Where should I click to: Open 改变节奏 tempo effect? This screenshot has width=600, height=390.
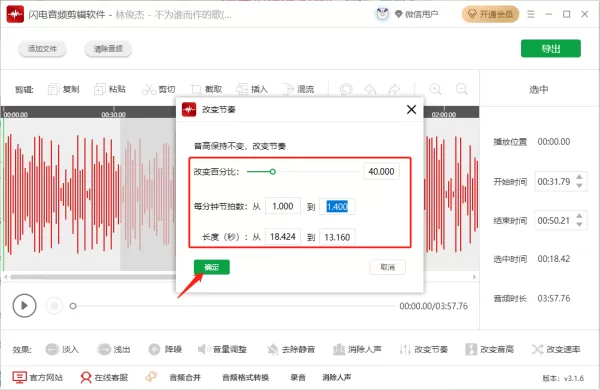pos(423,349)
